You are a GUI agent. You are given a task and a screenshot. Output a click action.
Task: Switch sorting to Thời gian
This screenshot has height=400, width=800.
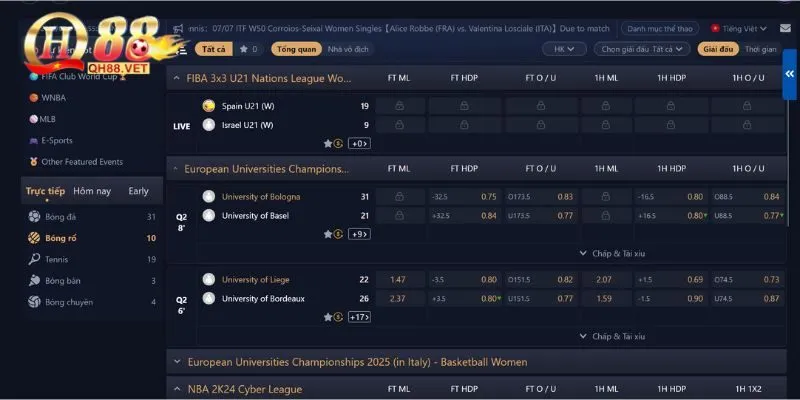(x=760, y=48)
